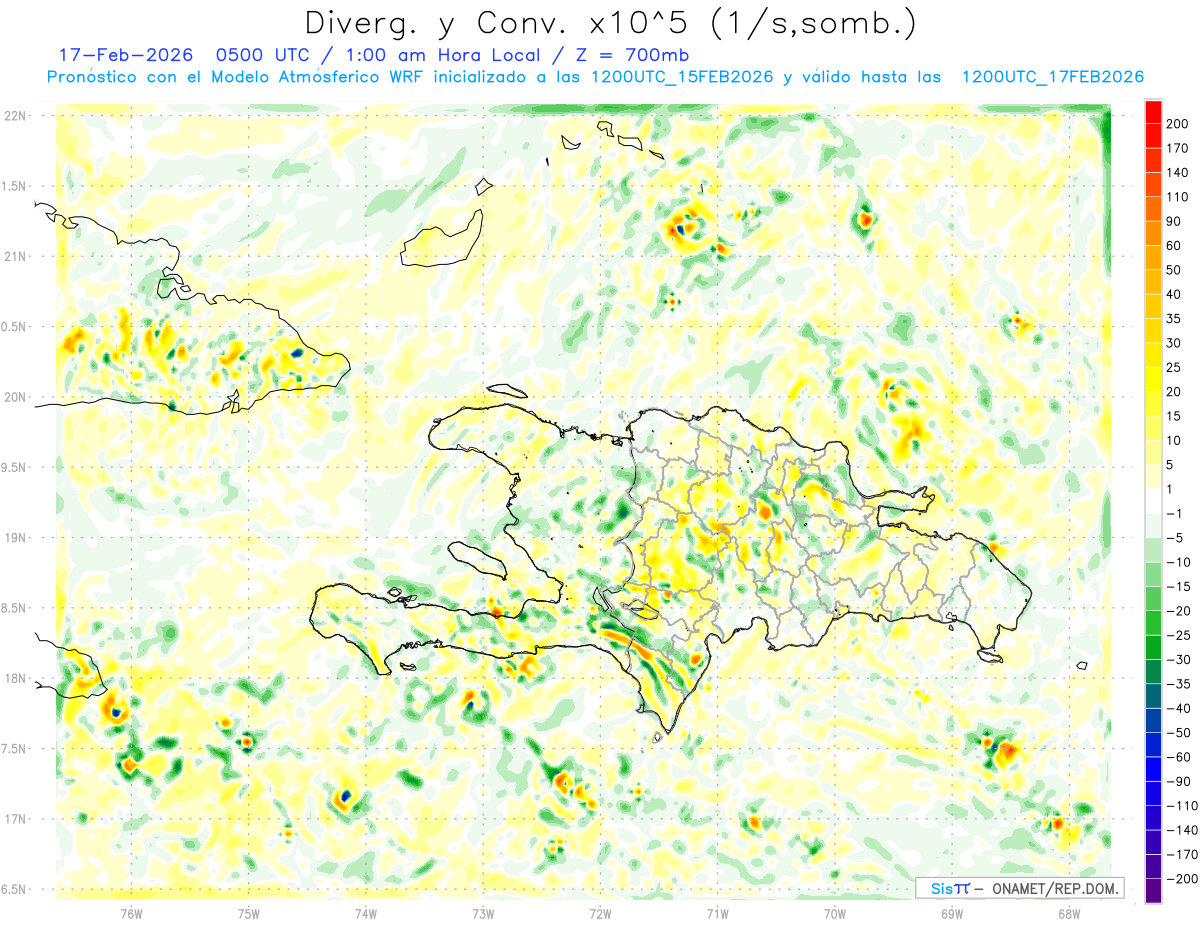This screenshot has width=1200, height=927.
Task: Click the '70W' longitude label
Action: point(834,913)
